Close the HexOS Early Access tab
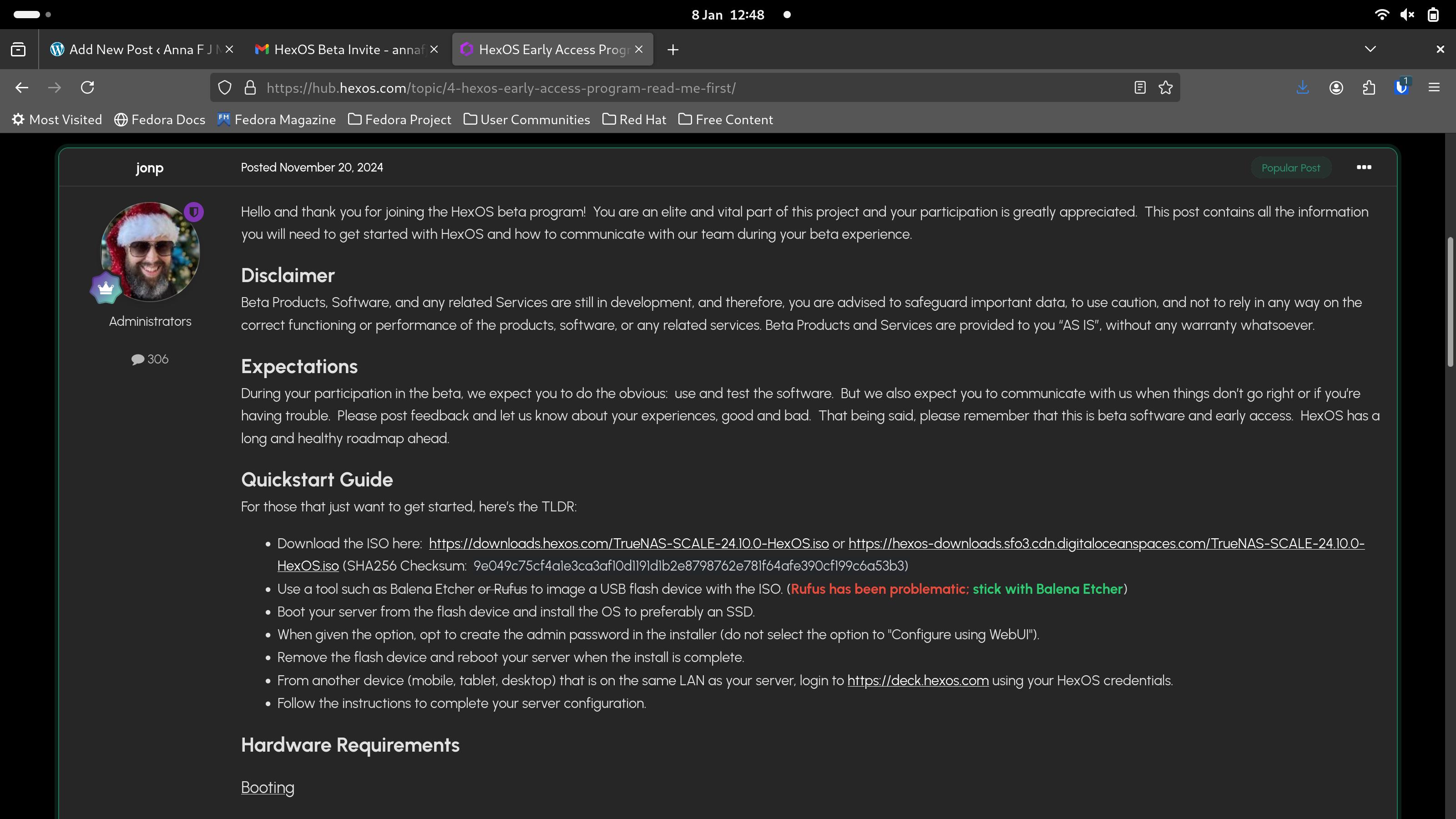The image size is (1456, 819). tap(639, 50)
